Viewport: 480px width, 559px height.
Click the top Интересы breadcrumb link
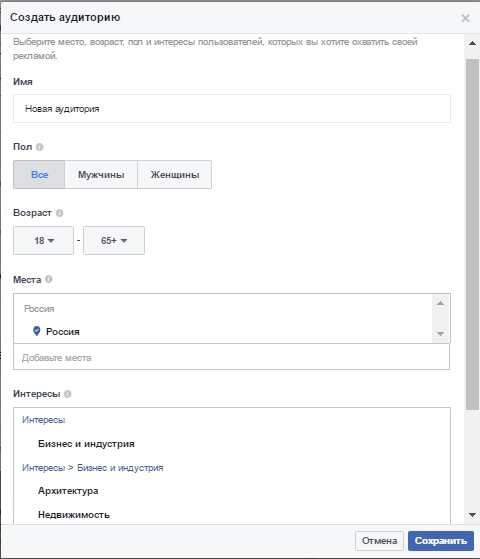tap(44, 420)
